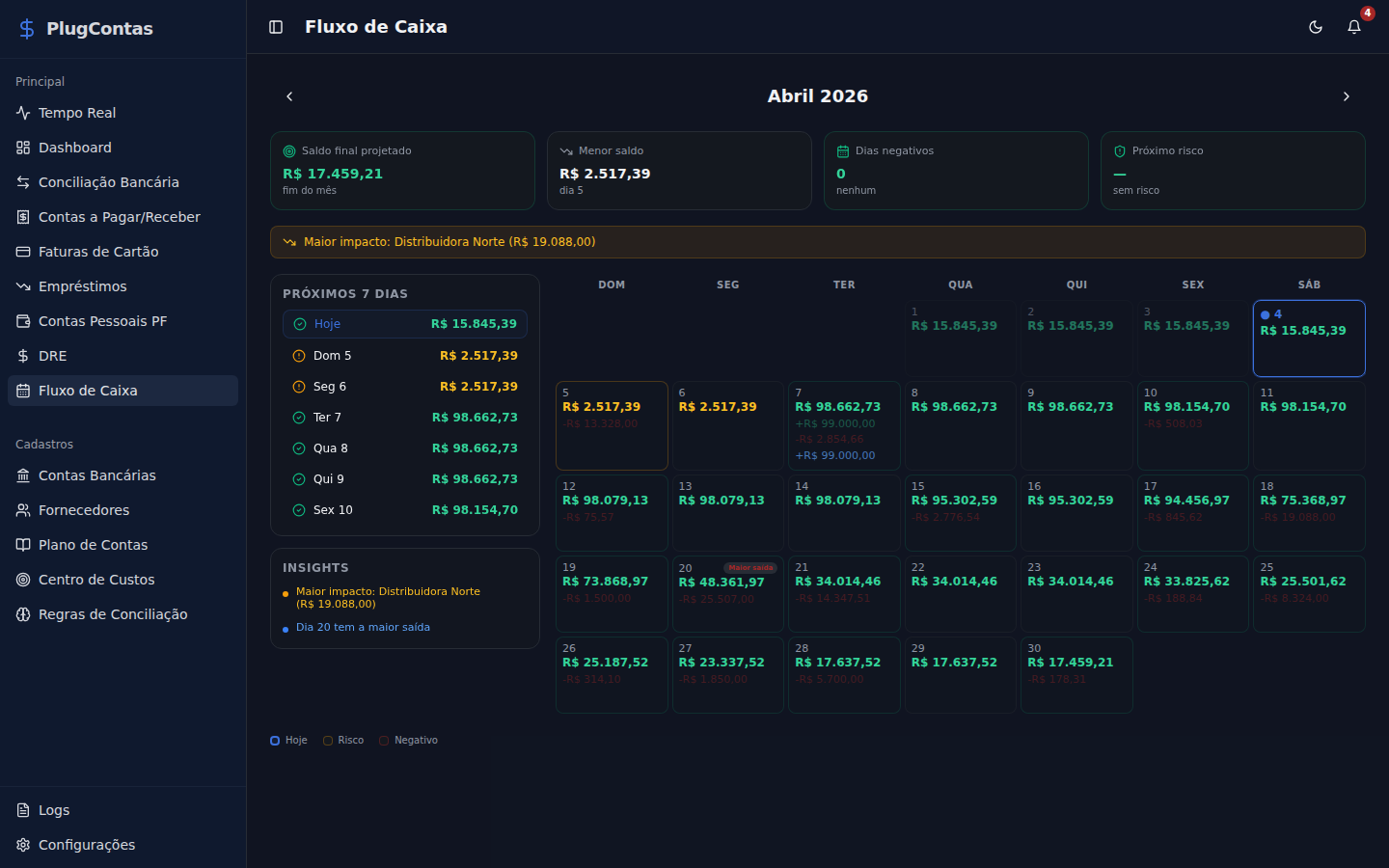The height and width of the screenshot is (868, 1389).
Task: Select the Hoje row in Próximos 7 Dias
Action: pyautogui.click(x=404, y=324)
